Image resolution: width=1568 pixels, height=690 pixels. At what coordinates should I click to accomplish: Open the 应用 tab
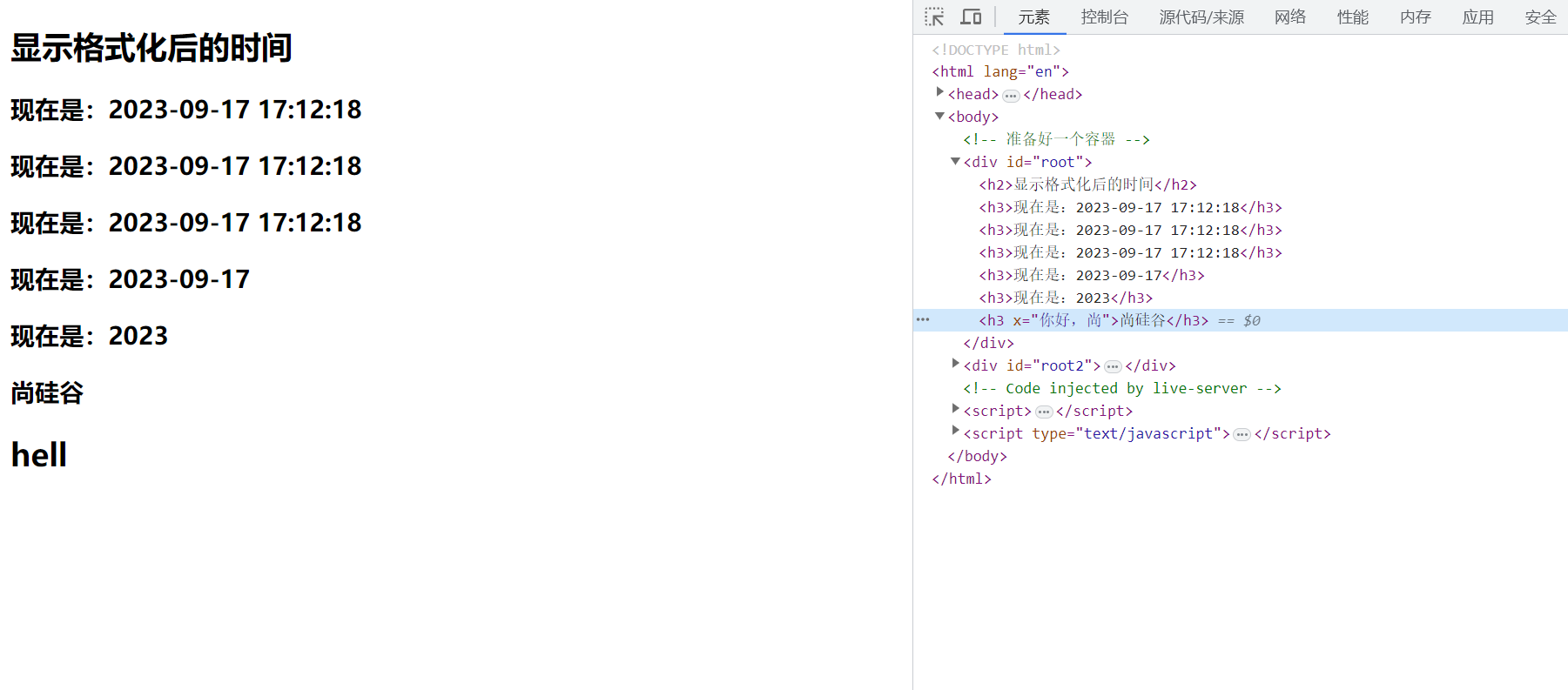pos(1478,17)
